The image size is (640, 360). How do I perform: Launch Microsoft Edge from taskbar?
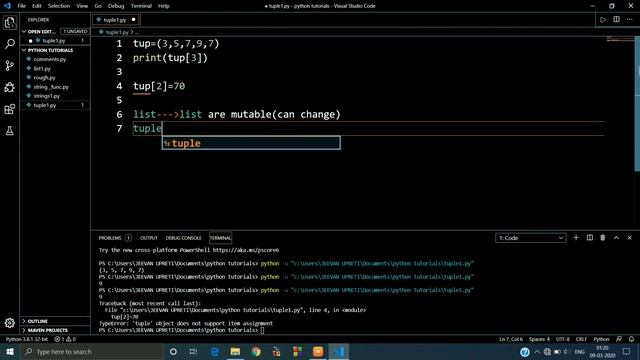click(x=215, y=351)
